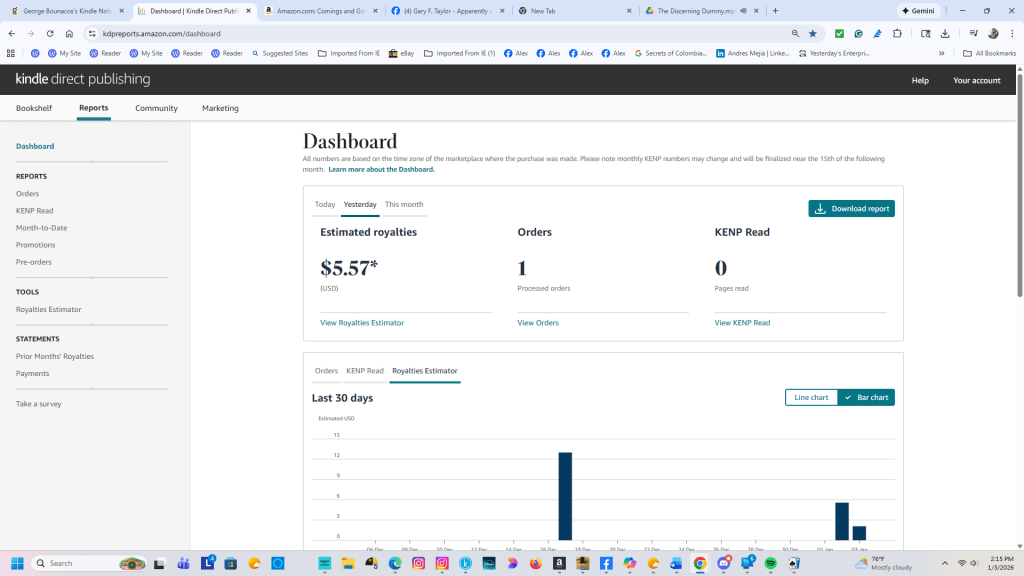Expand the hidden bookmarks overflow chevron

tap(941, 53)
